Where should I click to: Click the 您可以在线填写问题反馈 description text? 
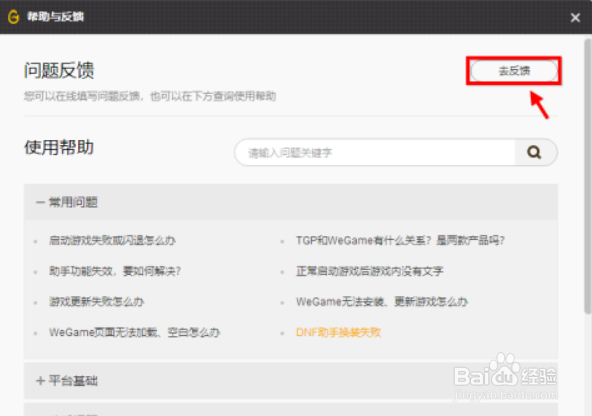click(150, 96)
